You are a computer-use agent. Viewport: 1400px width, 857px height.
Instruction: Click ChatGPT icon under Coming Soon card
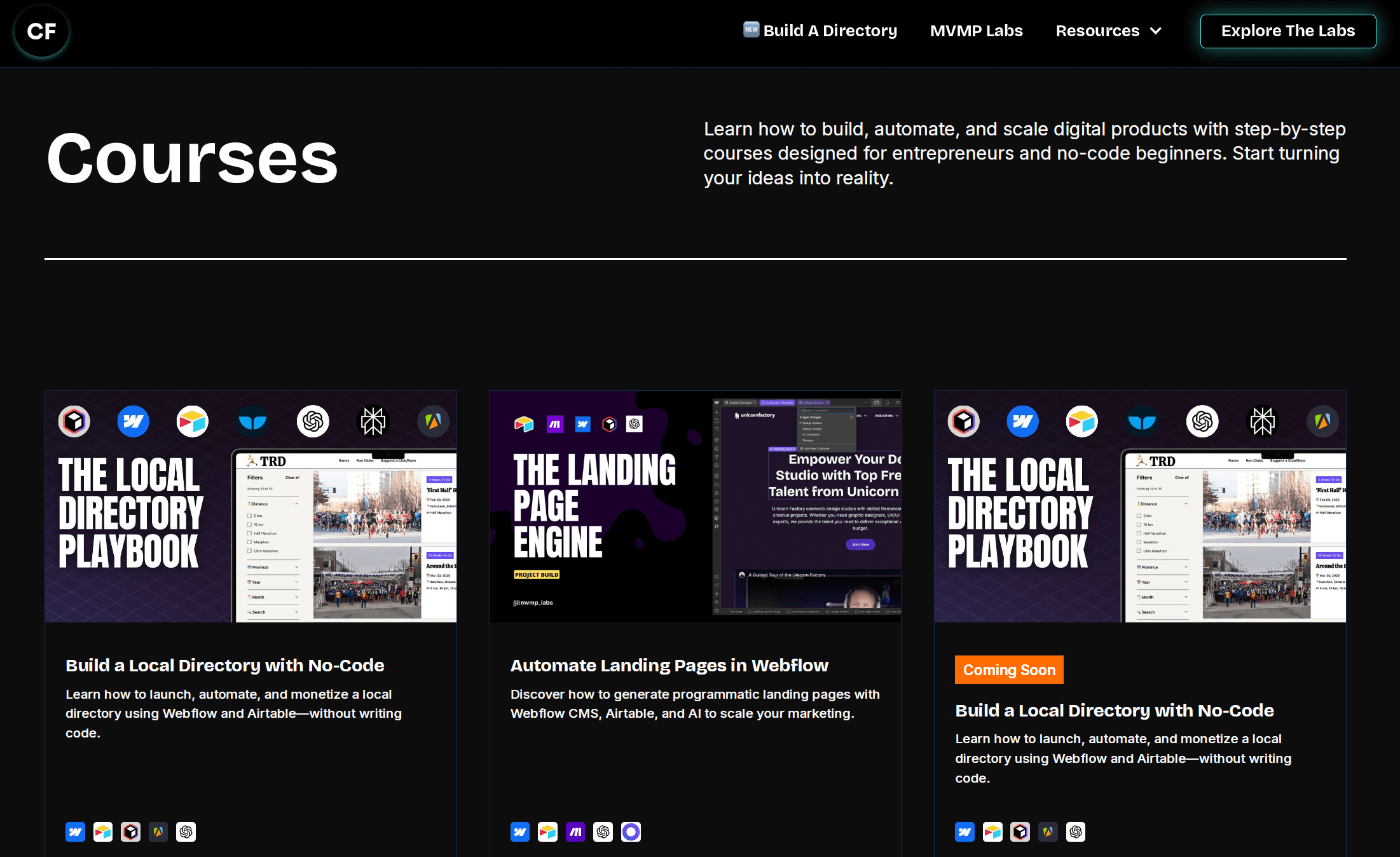pyautogui.click(x=1076, y=832)
